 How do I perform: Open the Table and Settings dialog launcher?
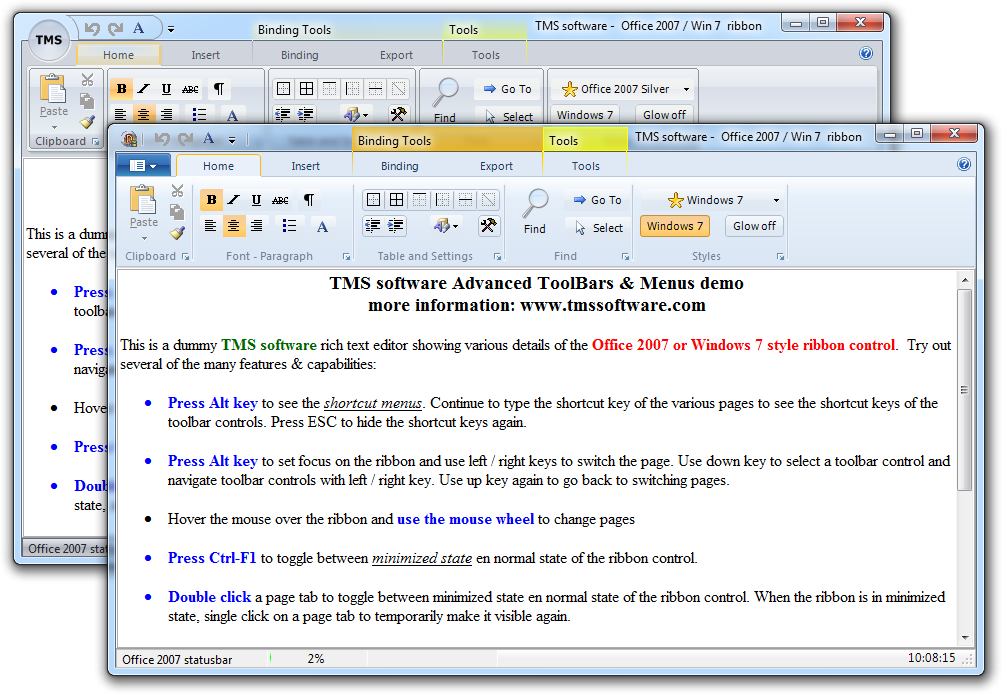tap(497, 256)
